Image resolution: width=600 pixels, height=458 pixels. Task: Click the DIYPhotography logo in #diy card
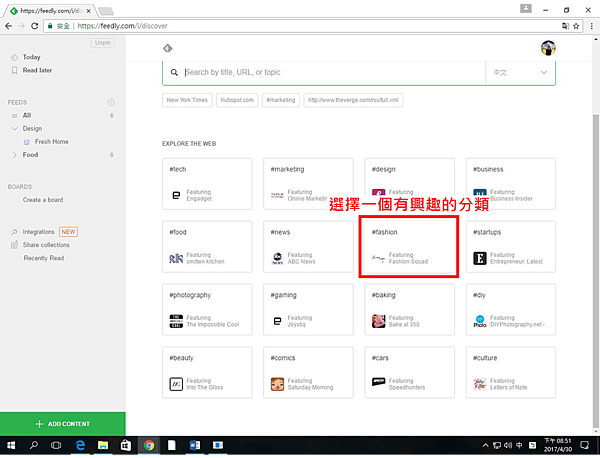click(x=480, y=321)
